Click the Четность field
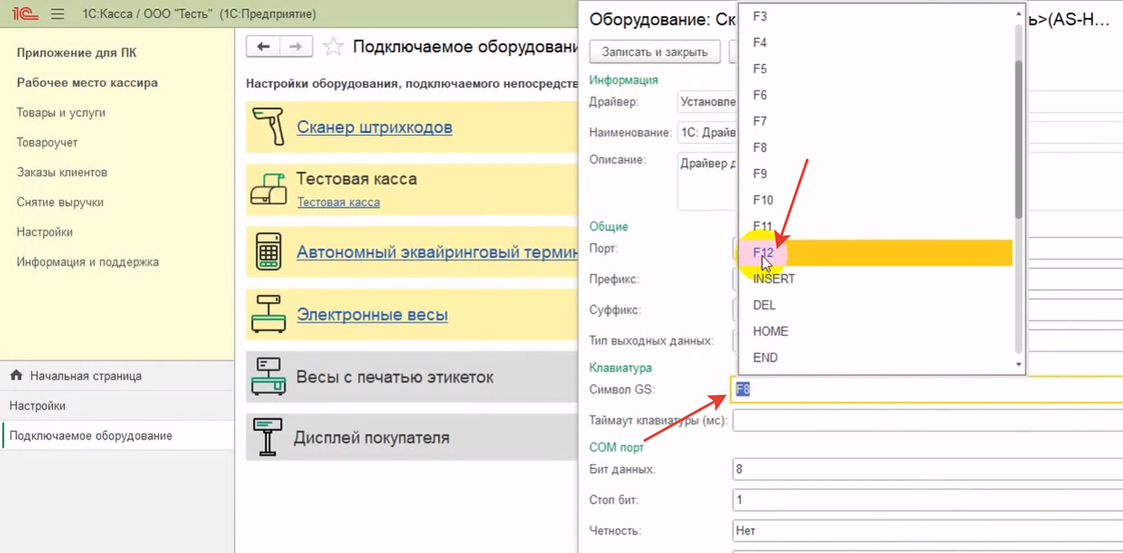Image resolution: width=1123 pixels, height=553 pixels. pyautogui.click(x=927, y=531)
